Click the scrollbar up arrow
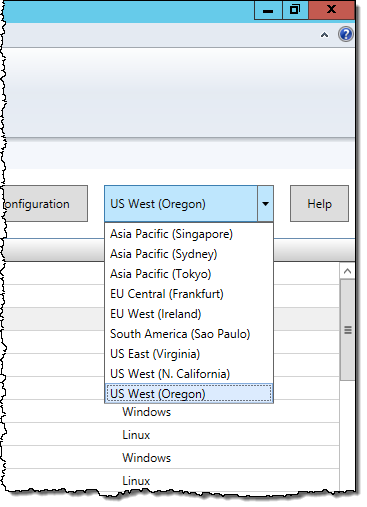Screen dimensions: 367x507 [347, 271]
